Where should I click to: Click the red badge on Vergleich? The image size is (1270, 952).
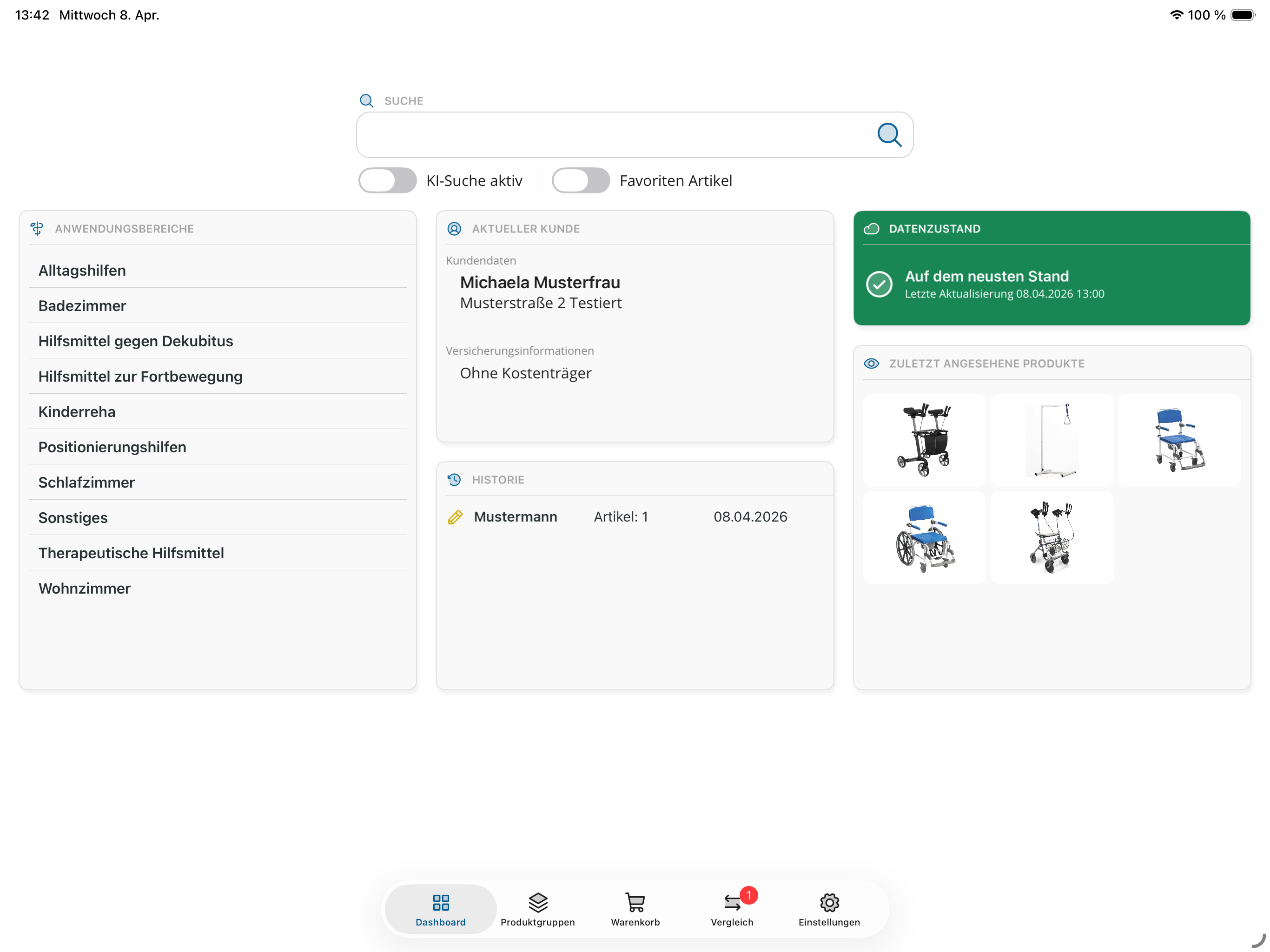tap(749, 895)
